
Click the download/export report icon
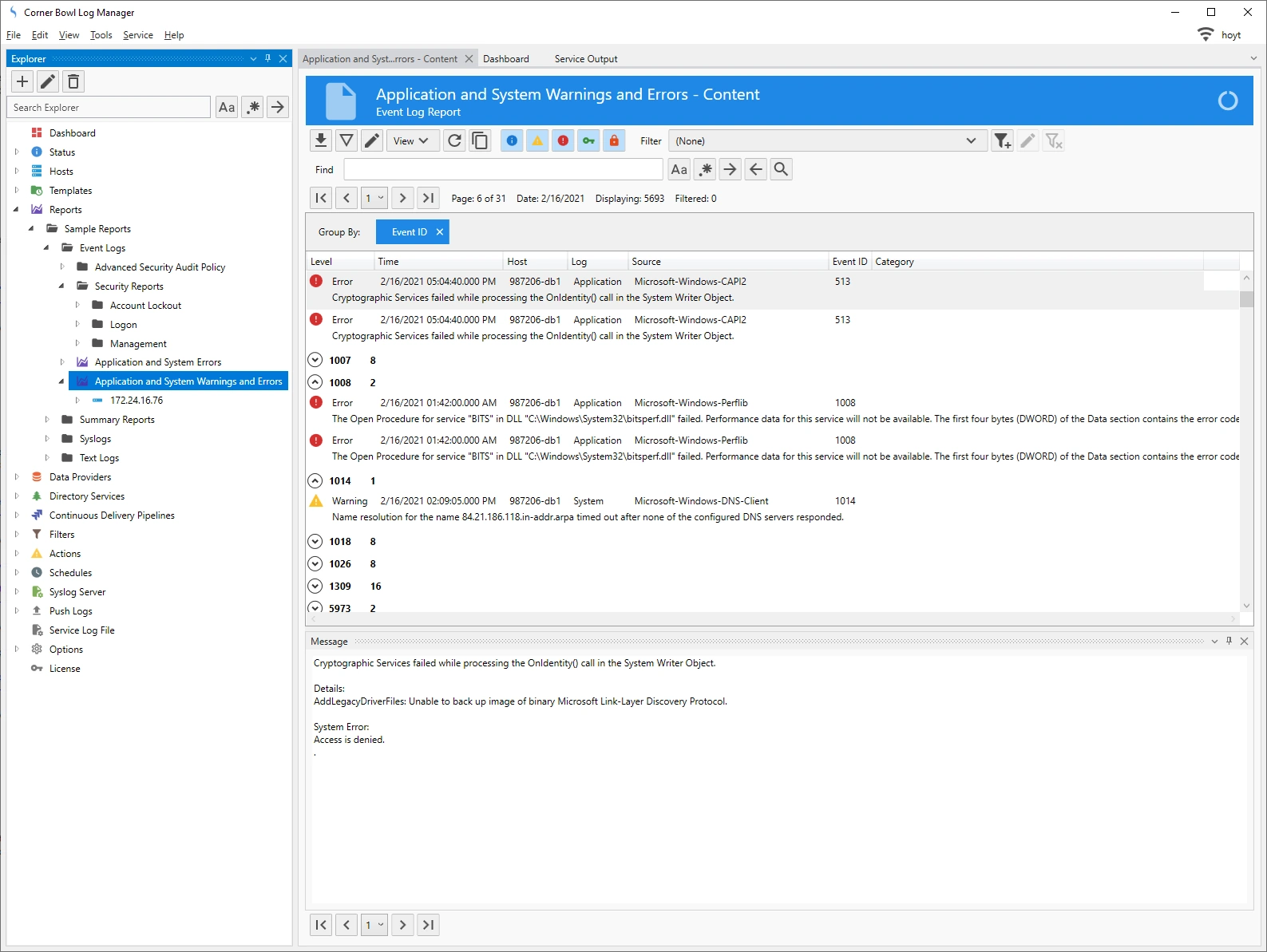pyautogui.click(x=321, y=141)
